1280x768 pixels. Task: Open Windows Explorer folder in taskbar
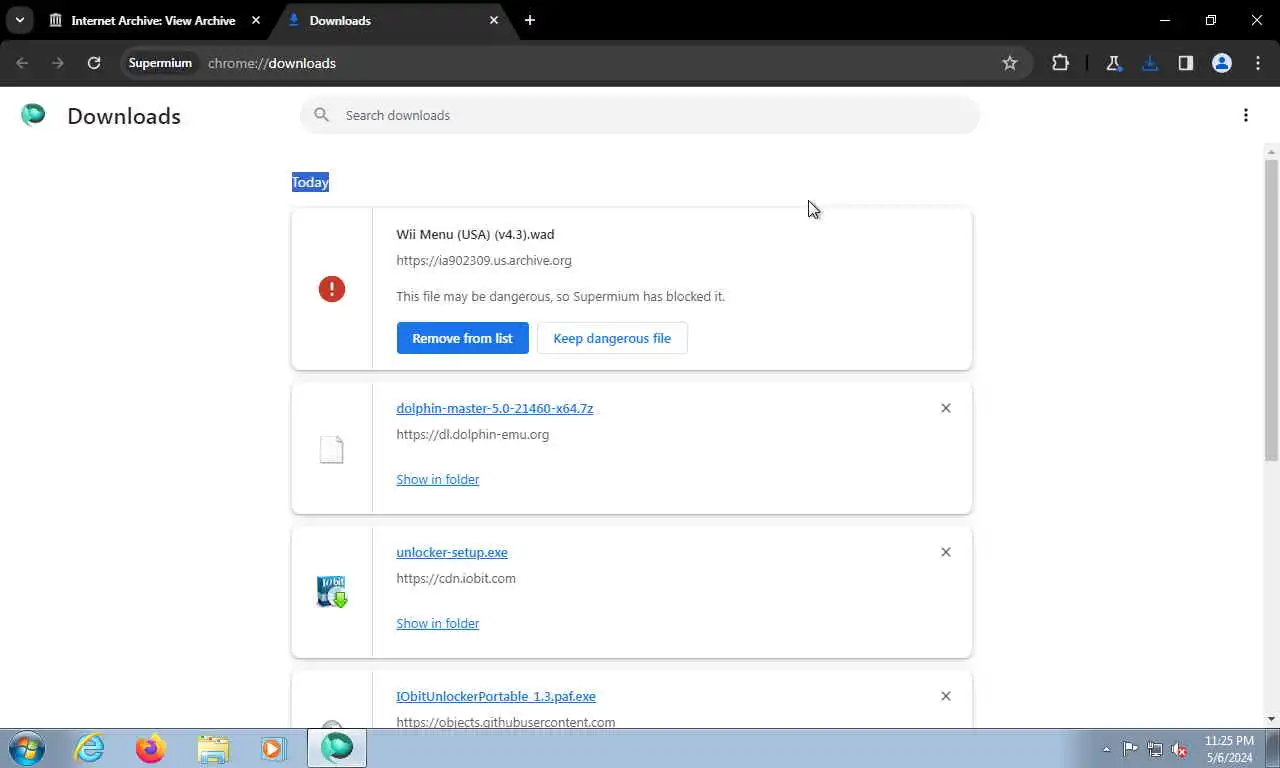(x=213, y=748)
